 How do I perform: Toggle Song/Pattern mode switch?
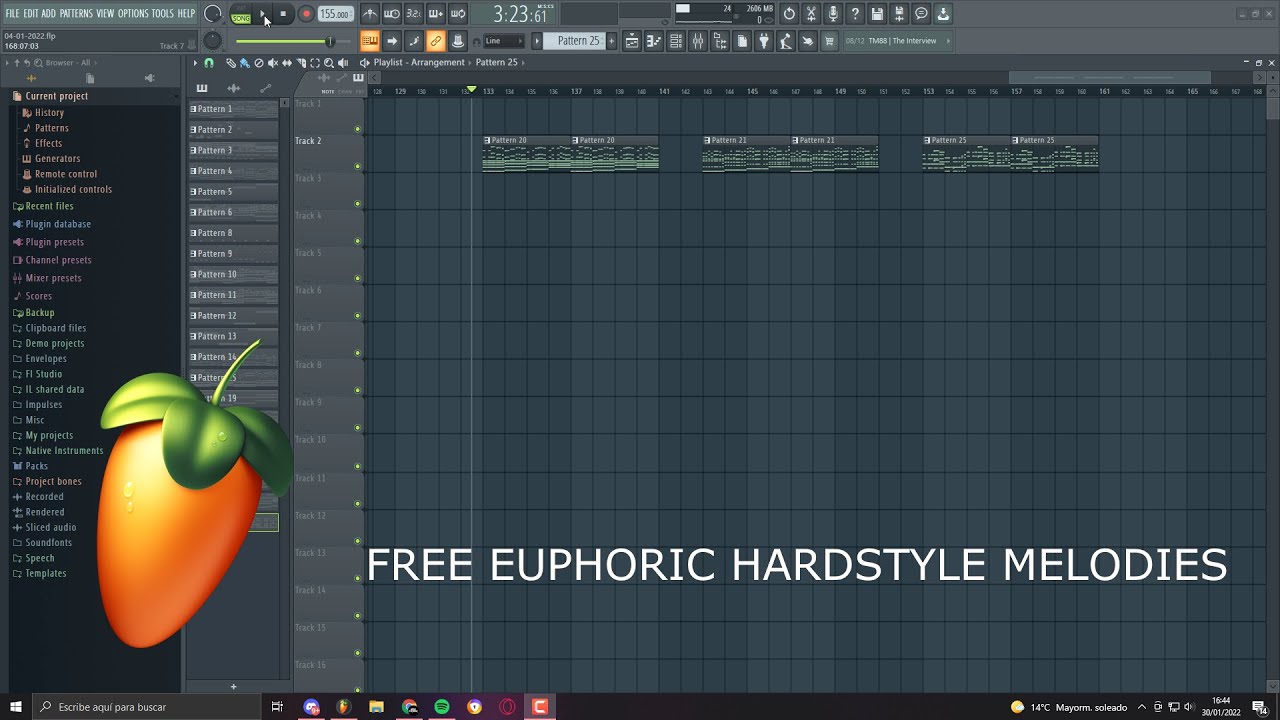241,14
